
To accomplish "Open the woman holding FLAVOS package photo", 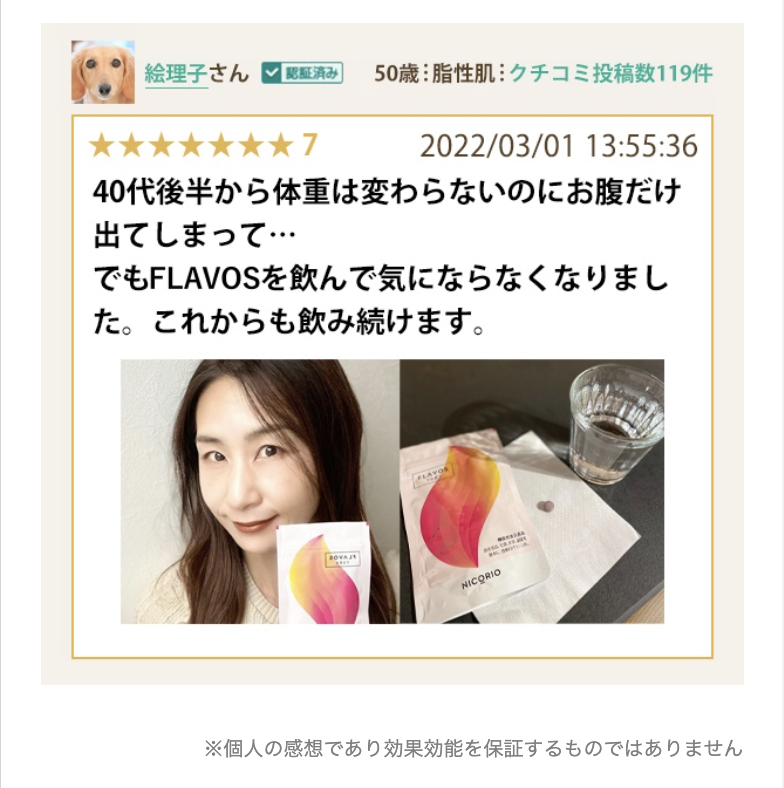I will click(x=260, y=491).
